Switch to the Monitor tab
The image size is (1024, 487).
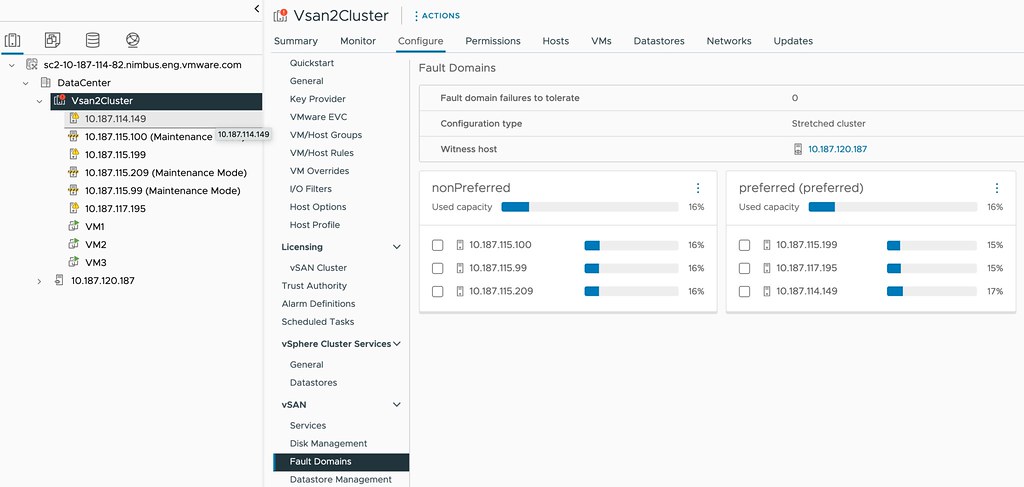(358, 40)
